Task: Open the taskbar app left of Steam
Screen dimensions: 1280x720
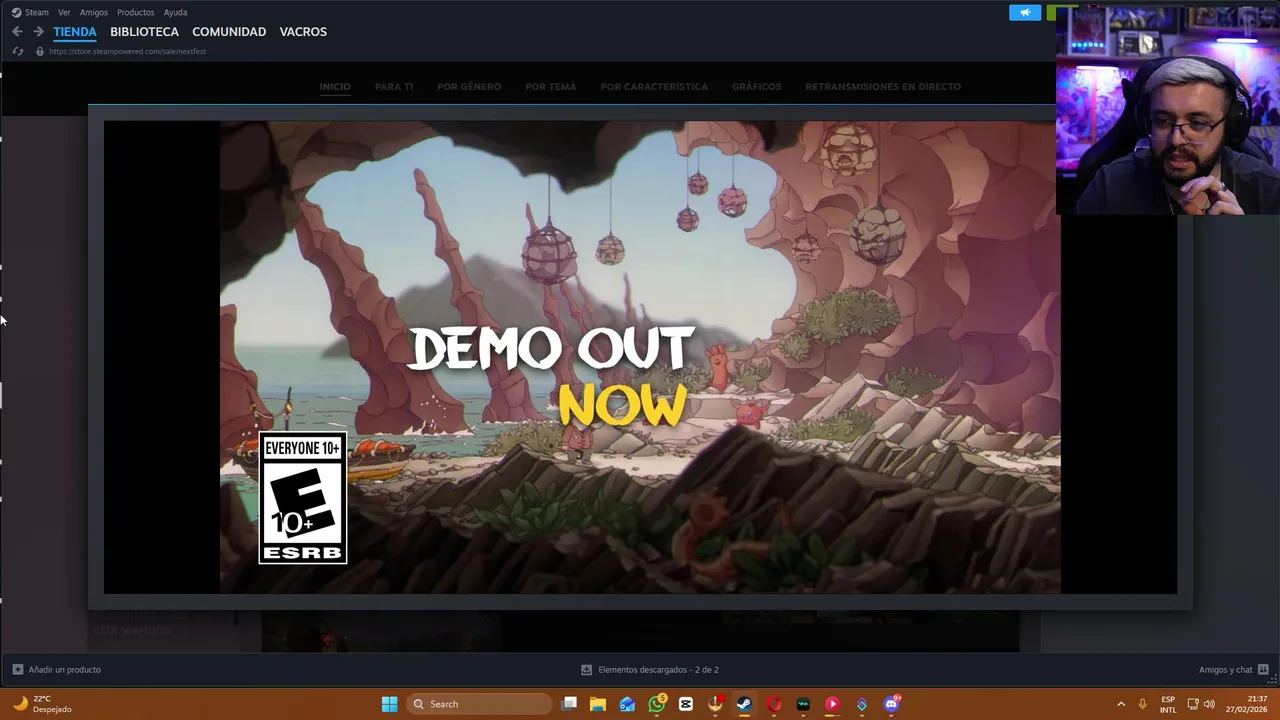Action: point(715,704)
